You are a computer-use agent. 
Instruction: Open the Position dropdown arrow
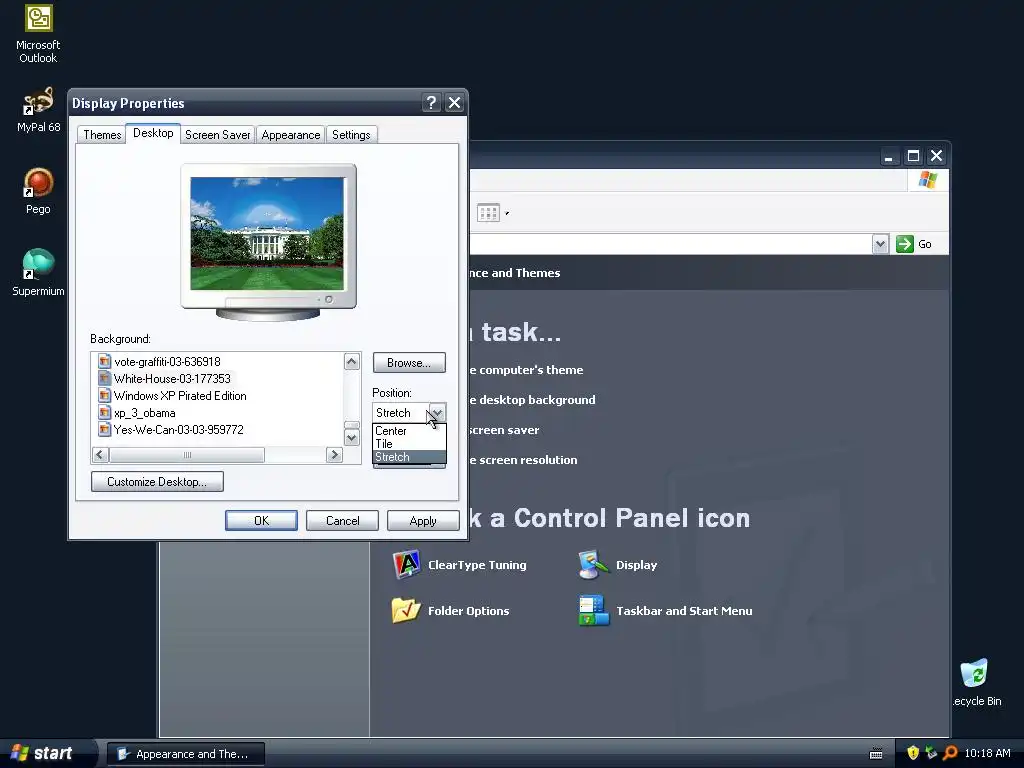point(436,413)
